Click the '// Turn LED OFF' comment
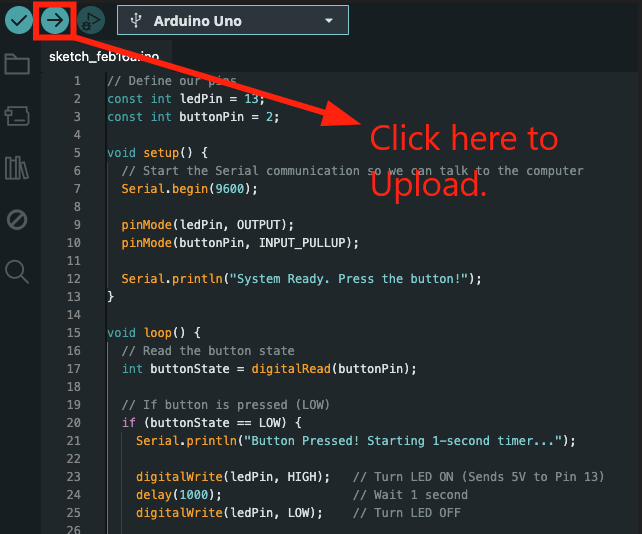 tap(407, 513)
